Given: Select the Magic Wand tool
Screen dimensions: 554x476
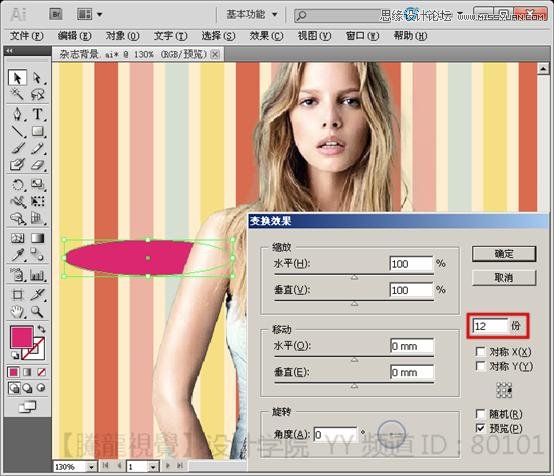Looking at the screenshot, I should (x=17, y=94).
